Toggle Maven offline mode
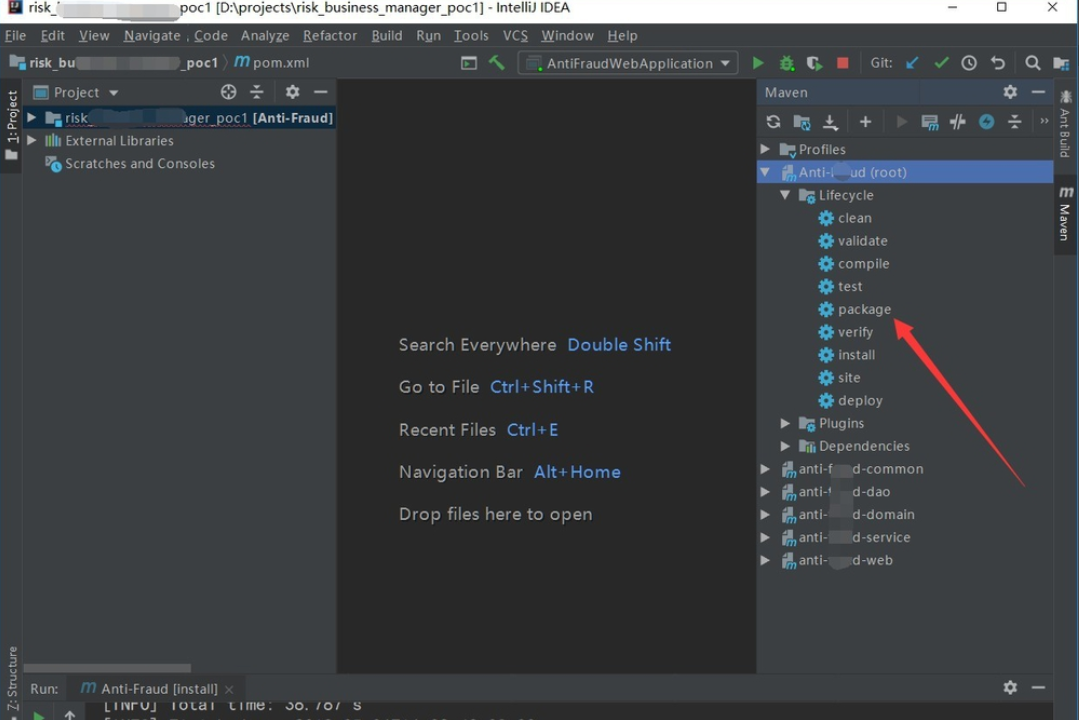The image size is (1079, 720). coord(958,122)
